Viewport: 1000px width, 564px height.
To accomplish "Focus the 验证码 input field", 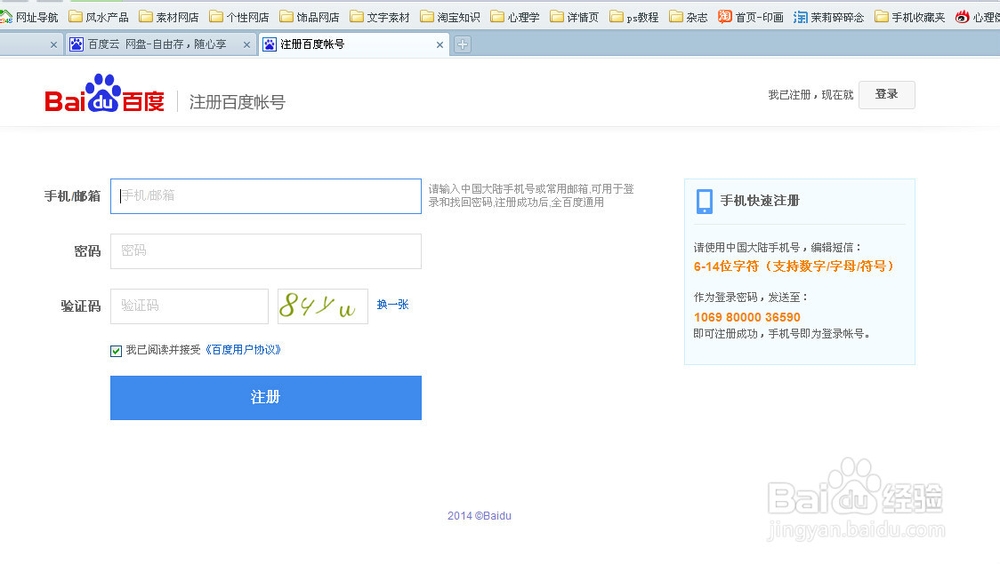I will pos(189,306).
